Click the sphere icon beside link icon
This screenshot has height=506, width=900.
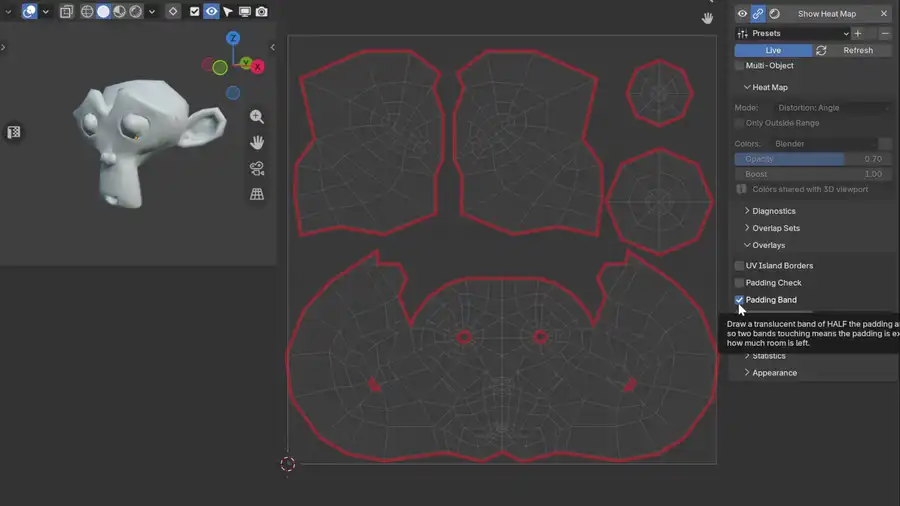point(774,14)
